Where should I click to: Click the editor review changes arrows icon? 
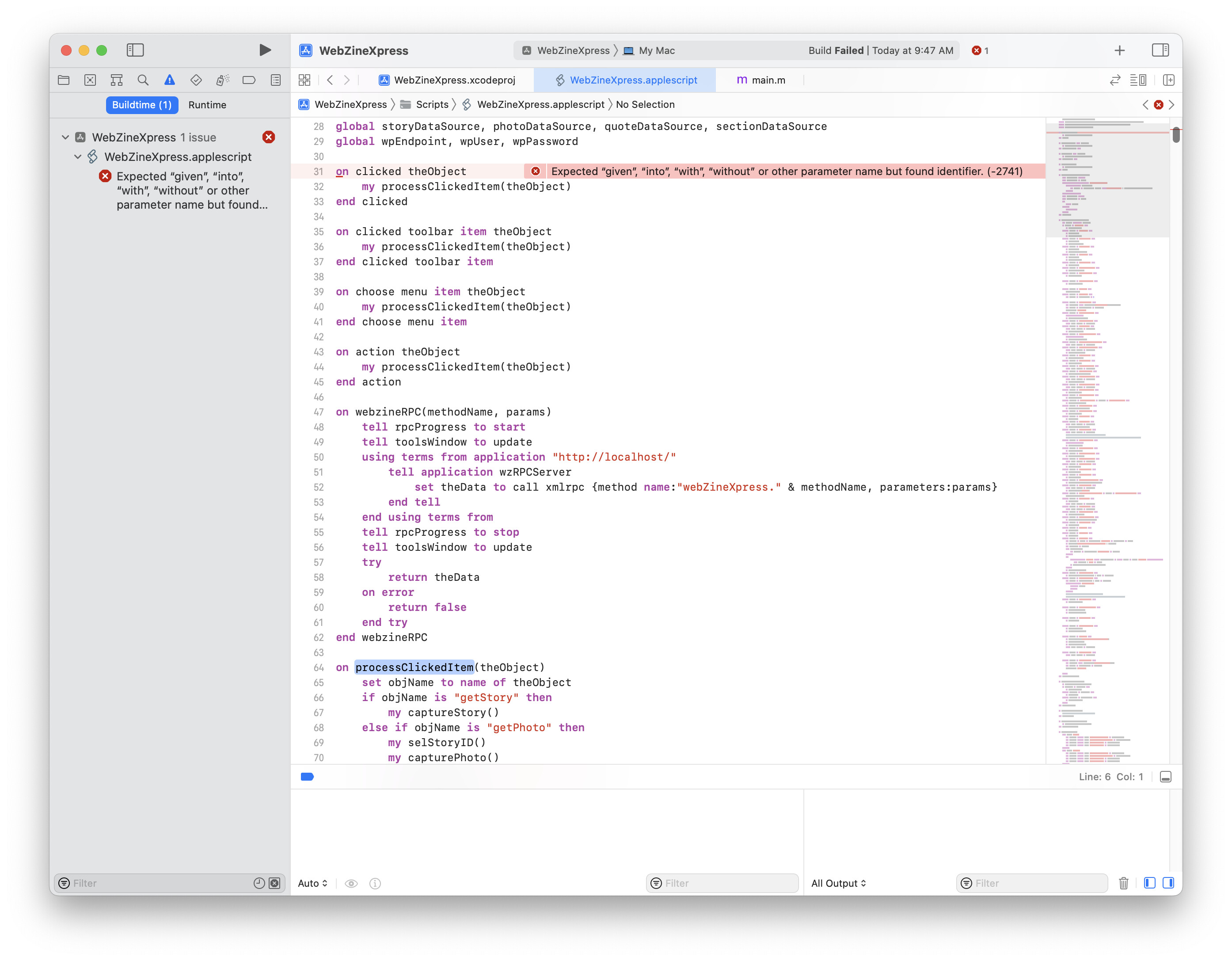1115,80
